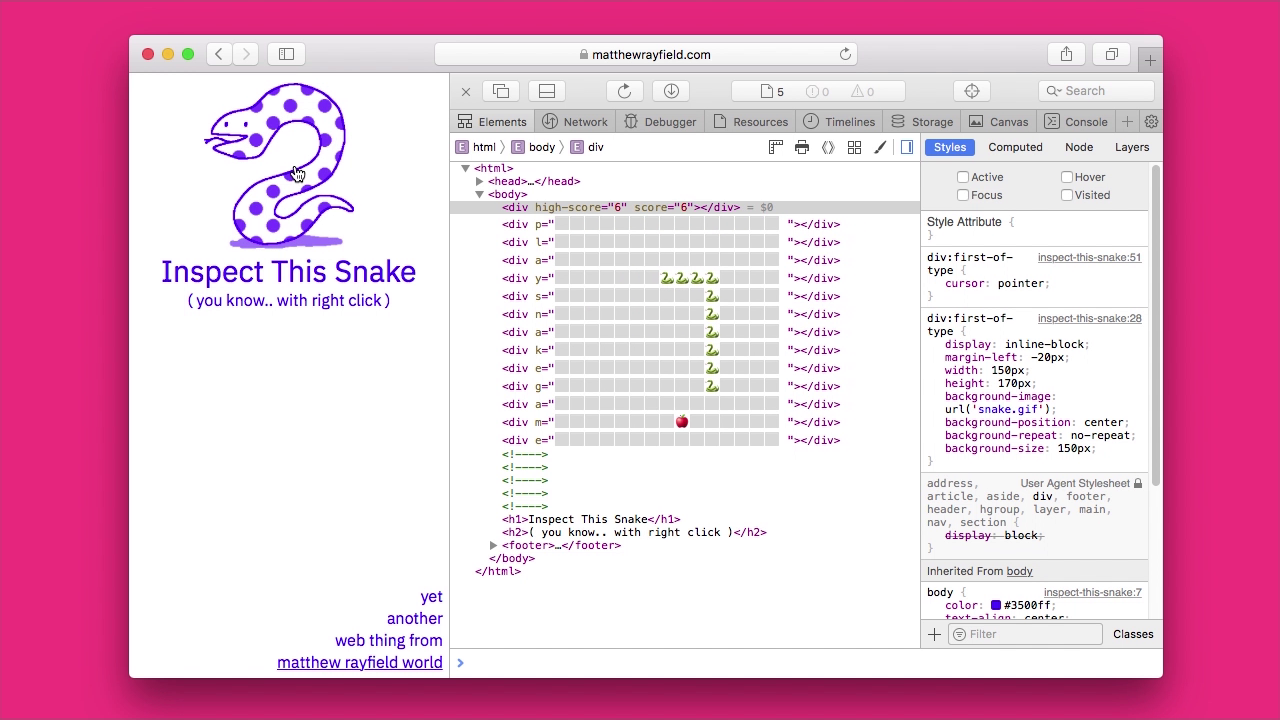The height and width of the screenshot is (720, 1280).
Task: Click the inspector Search field
Action: pyautogui.click(x=1096, y=91)
